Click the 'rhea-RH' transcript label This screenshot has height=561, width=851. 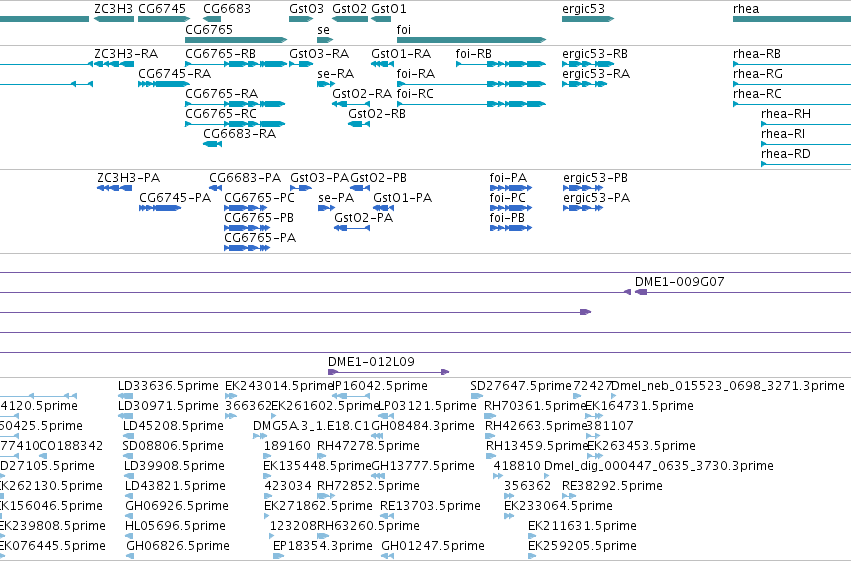click(x=786, y=114)
